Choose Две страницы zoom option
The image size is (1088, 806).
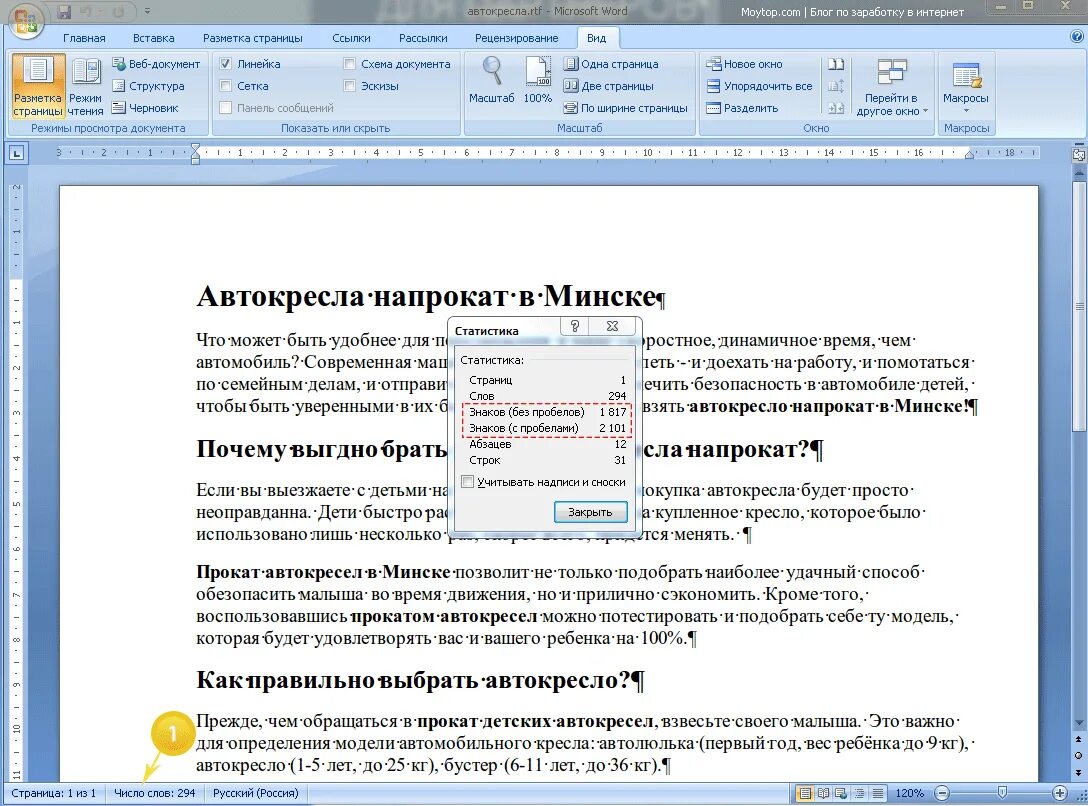click(609, 86)
